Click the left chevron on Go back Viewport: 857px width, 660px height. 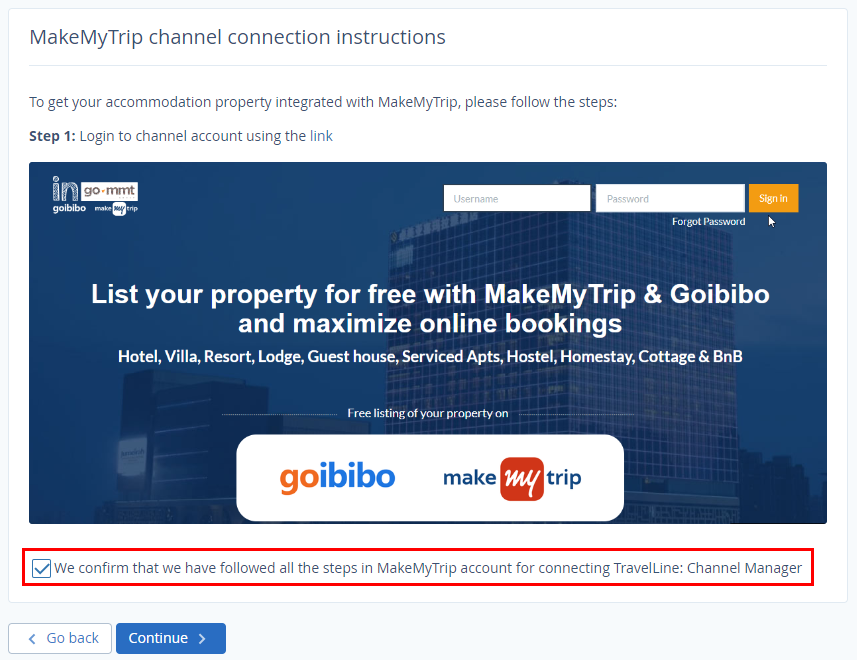pyautogui.click(x=32, y=639)
